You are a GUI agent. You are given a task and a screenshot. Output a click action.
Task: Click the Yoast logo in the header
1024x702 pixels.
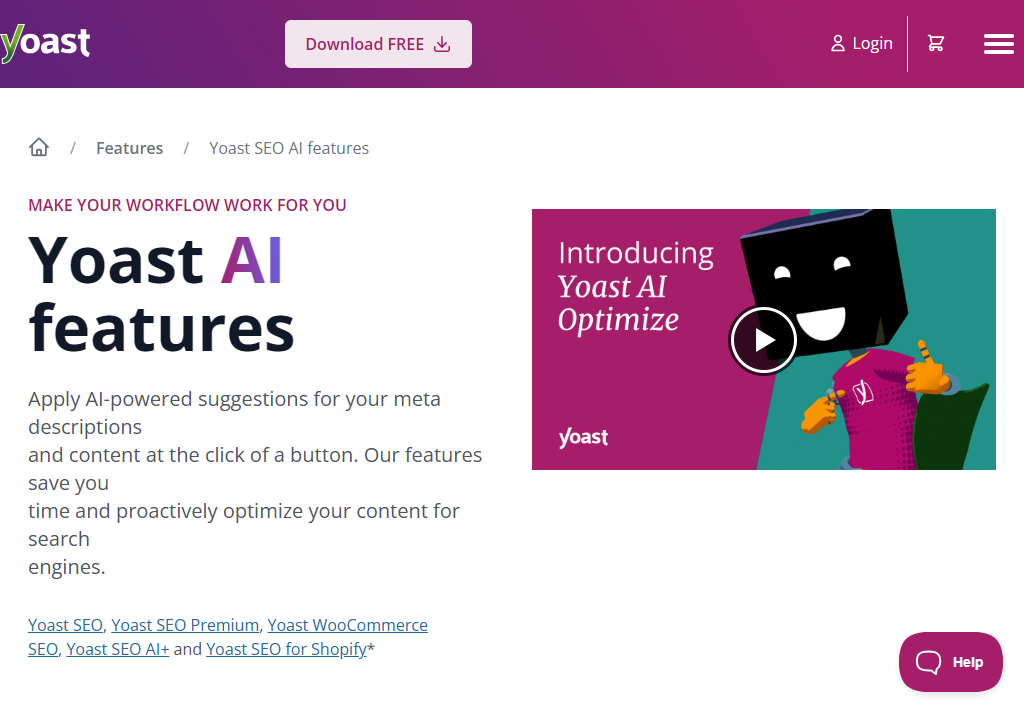45,43
